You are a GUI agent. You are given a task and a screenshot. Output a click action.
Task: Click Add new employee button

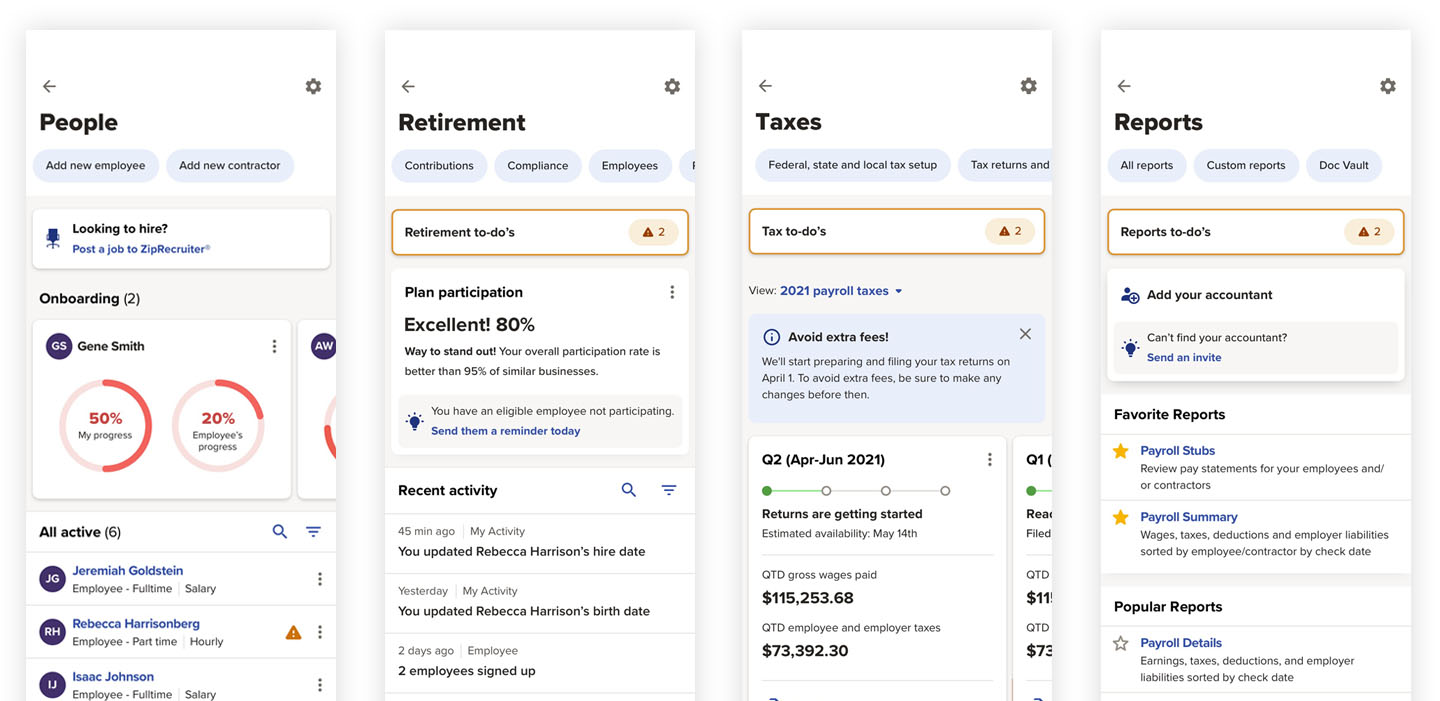coord(95,166)
